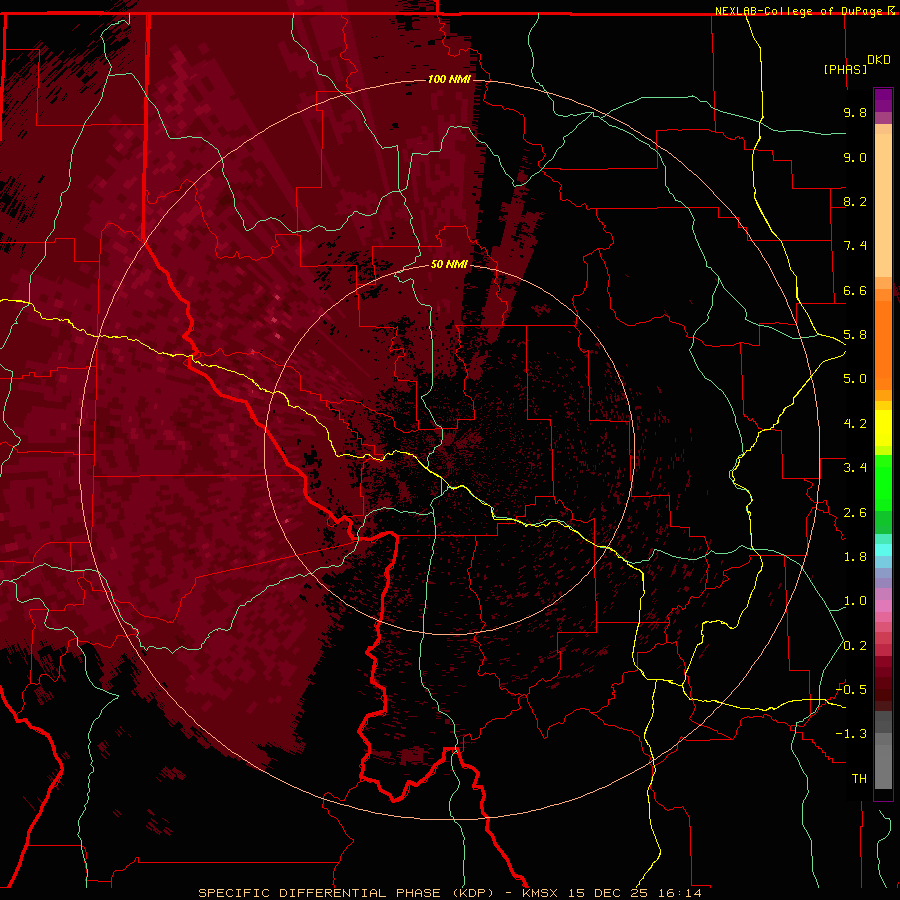
Task: Pick the dark purple segment atop color bar
Action: [x=883, y=100]
